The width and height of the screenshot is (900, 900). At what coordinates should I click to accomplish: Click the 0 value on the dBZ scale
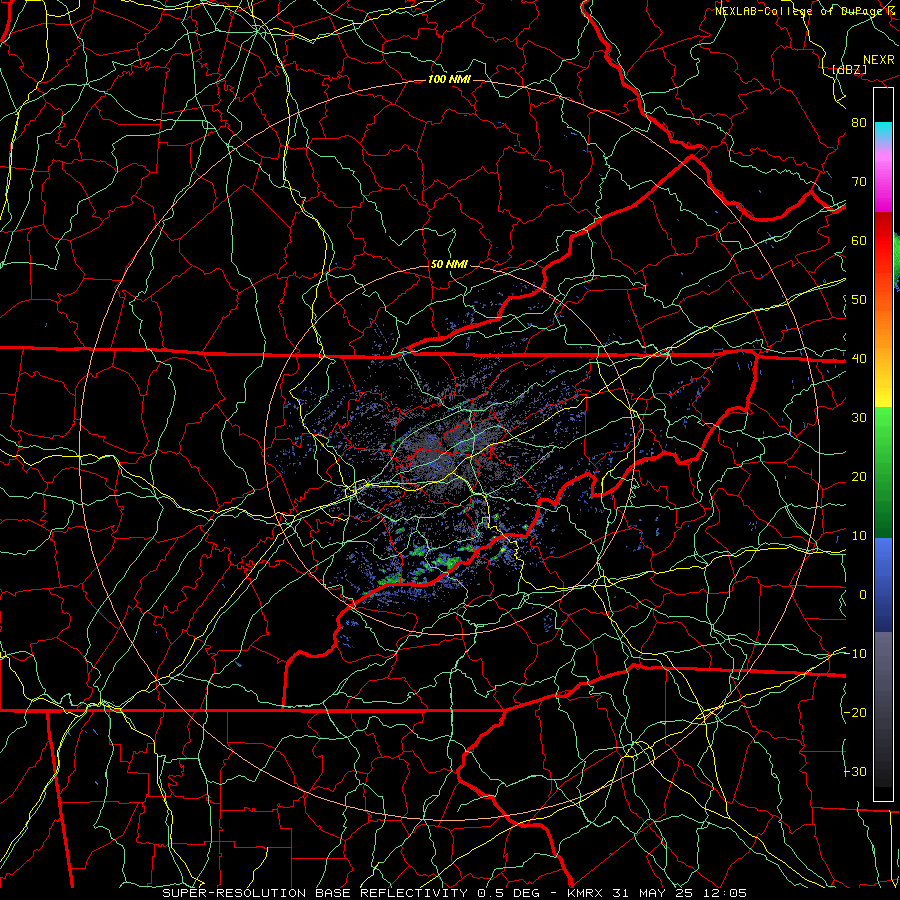[x=863, y=595]
